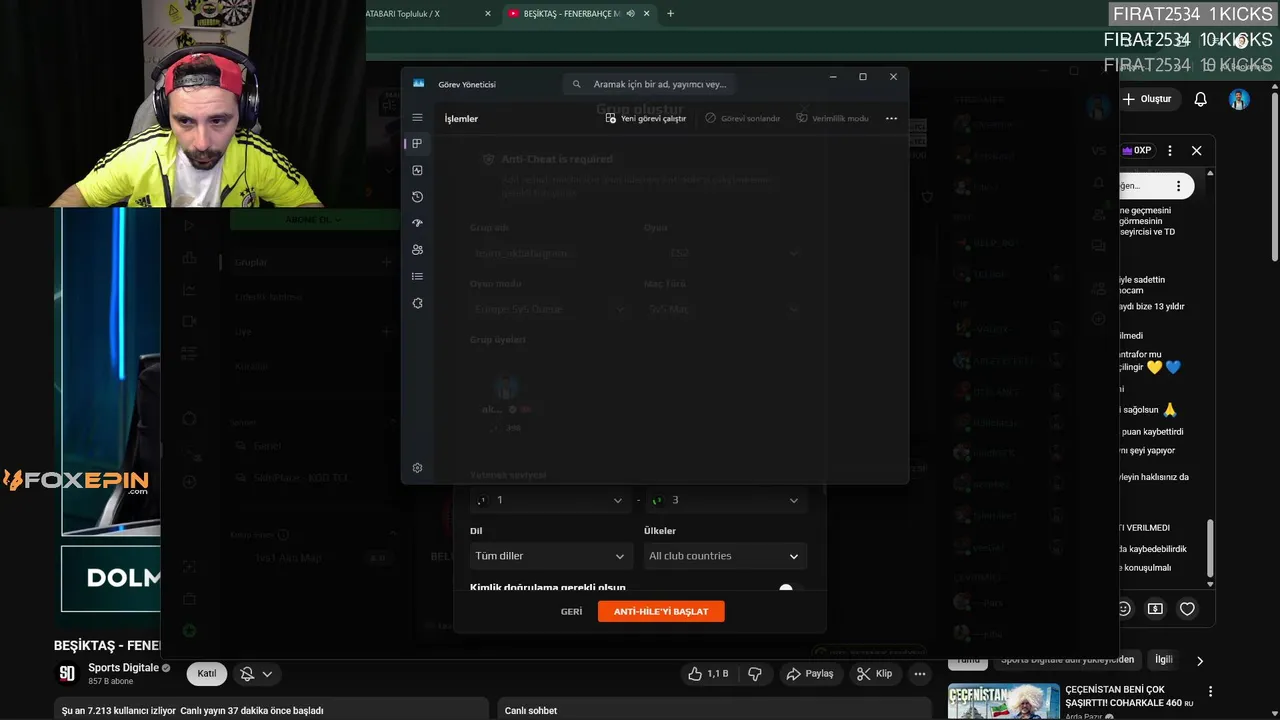Open ÇEÇENİSTAN BENİ ÇOK ŞAŞIRTTI video title

(1130, 696)
